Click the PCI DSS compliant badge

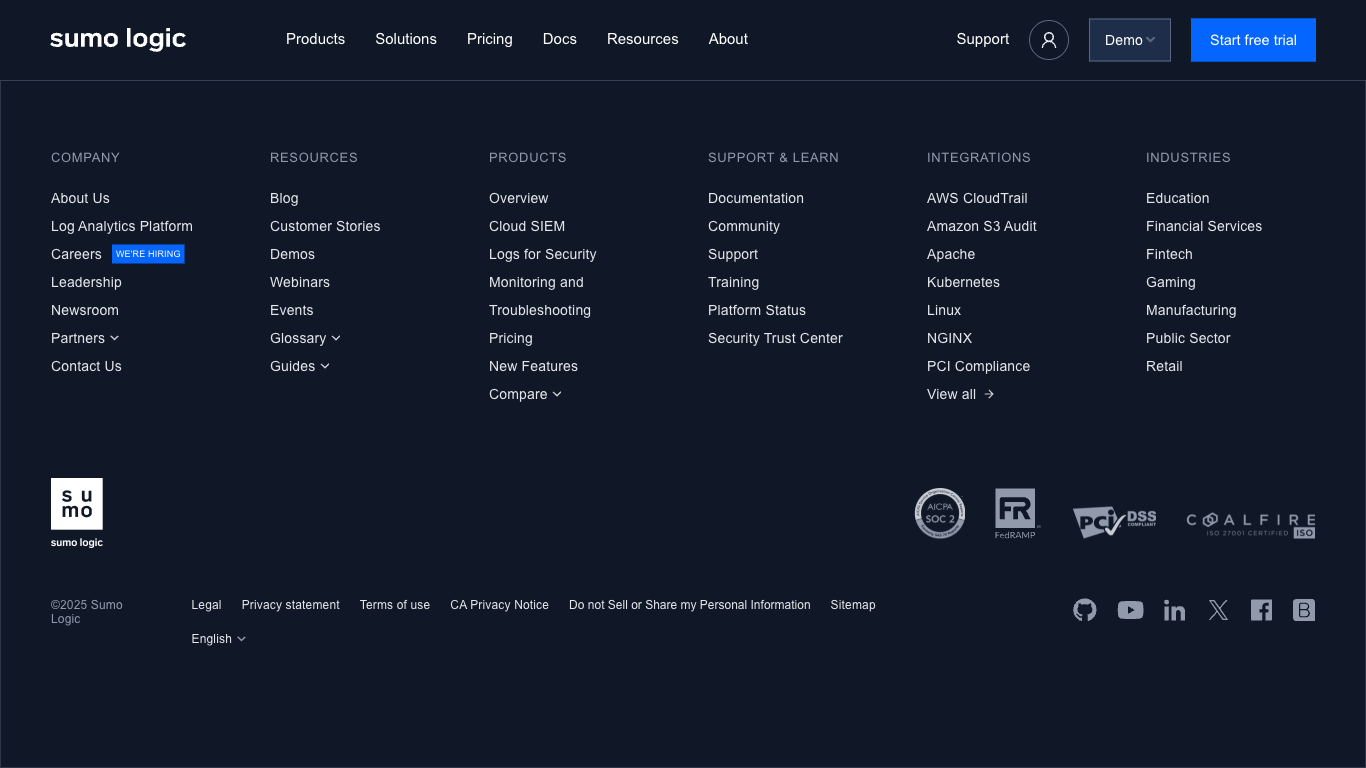coord(1115,522)
